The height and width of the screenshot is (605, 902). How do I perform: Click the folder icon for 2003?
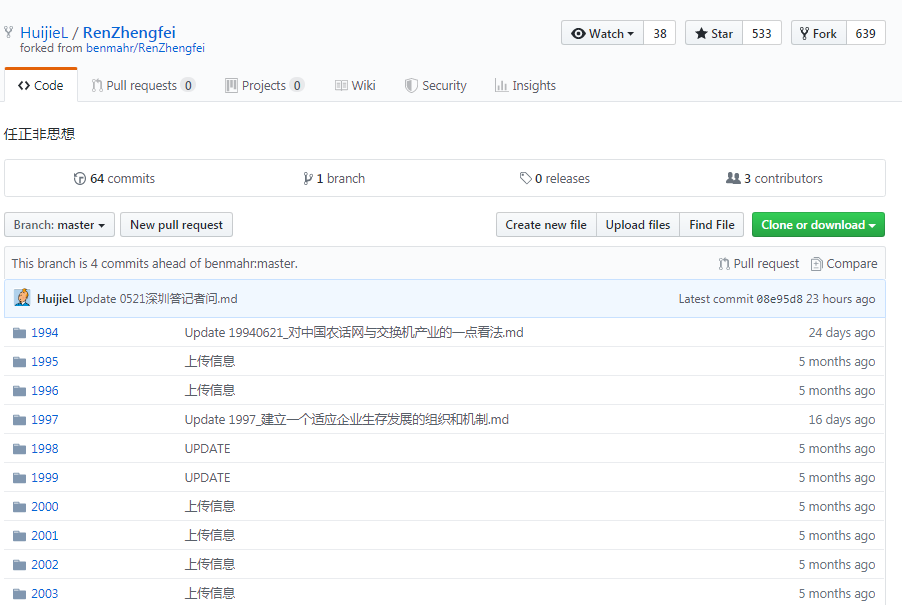(x=20, y=593)
